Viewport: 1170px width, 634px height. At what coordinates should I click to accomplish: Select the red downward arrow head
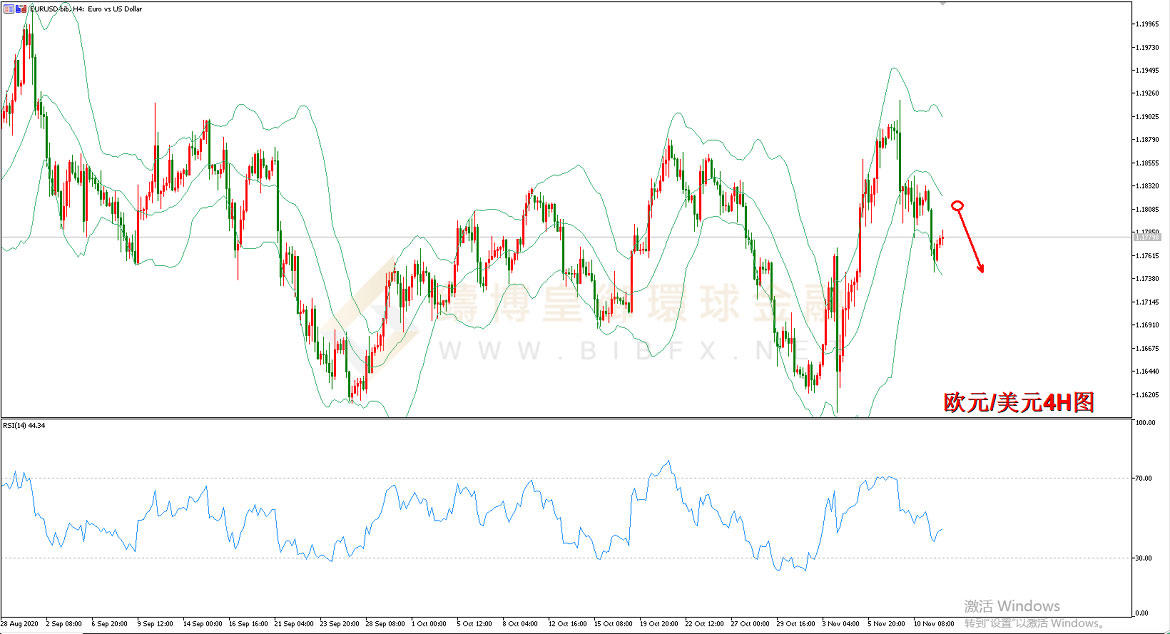point(980,268)
